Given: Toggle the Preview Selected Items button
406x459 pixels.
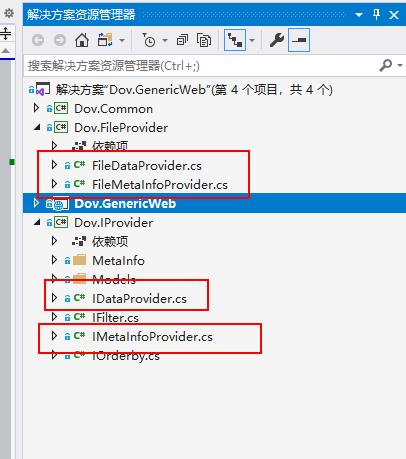Looking at the screenshot, I should click(x=299, y=40).
